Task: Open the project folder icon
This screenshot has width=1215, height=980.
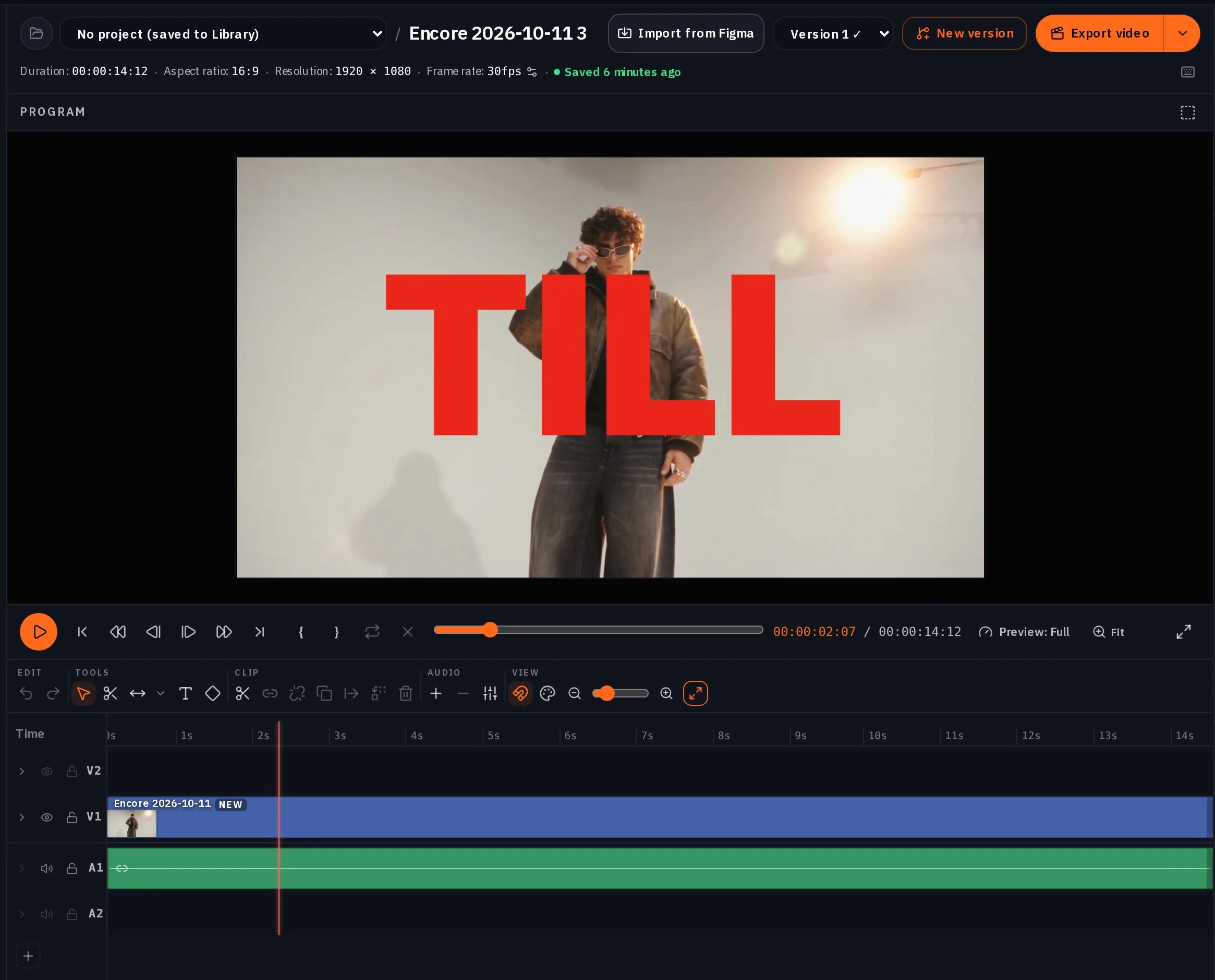Action: [36, 33]
